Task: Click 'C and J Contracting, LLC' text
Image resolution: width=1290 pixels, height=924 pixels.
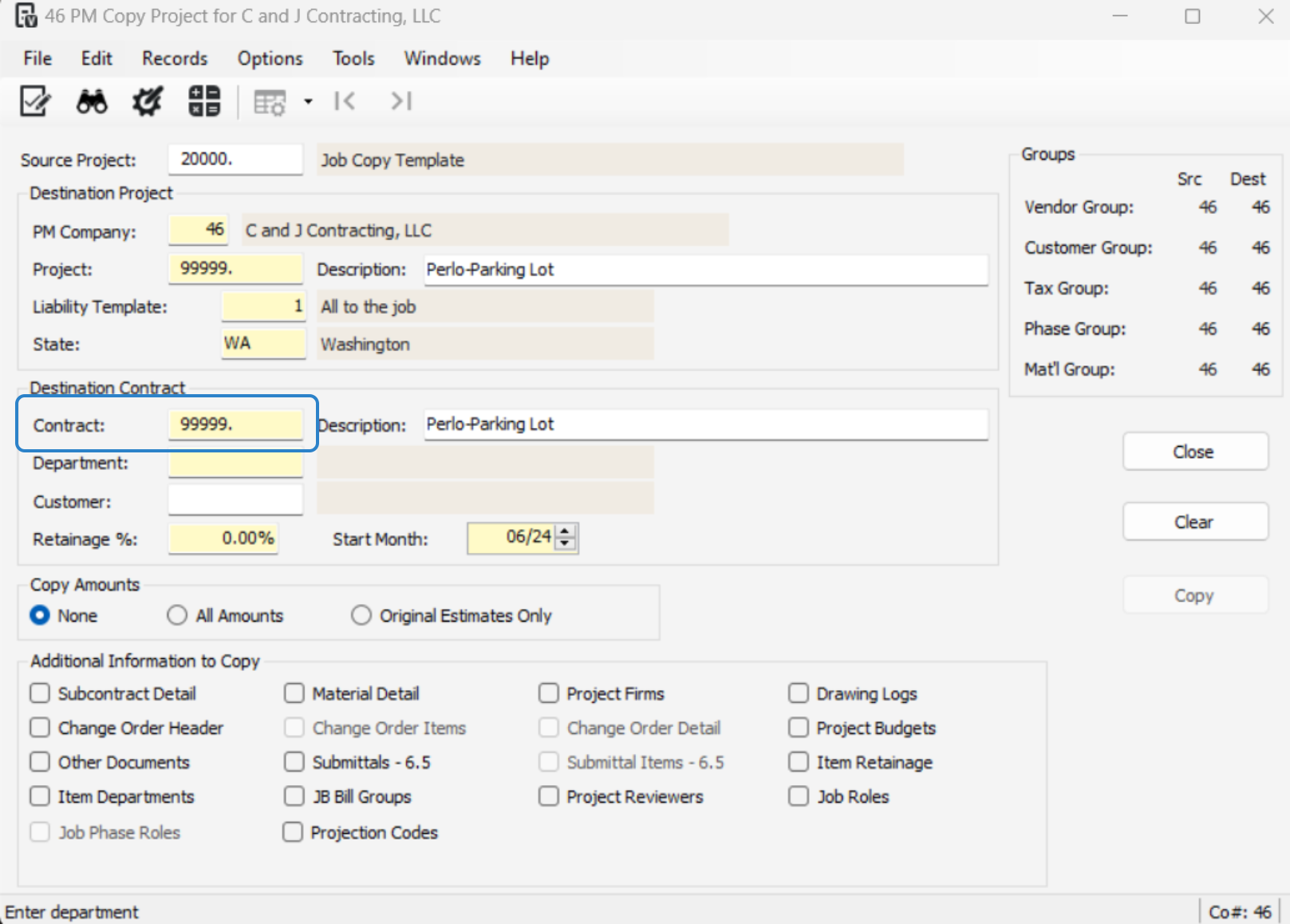Action: [338, 231]
